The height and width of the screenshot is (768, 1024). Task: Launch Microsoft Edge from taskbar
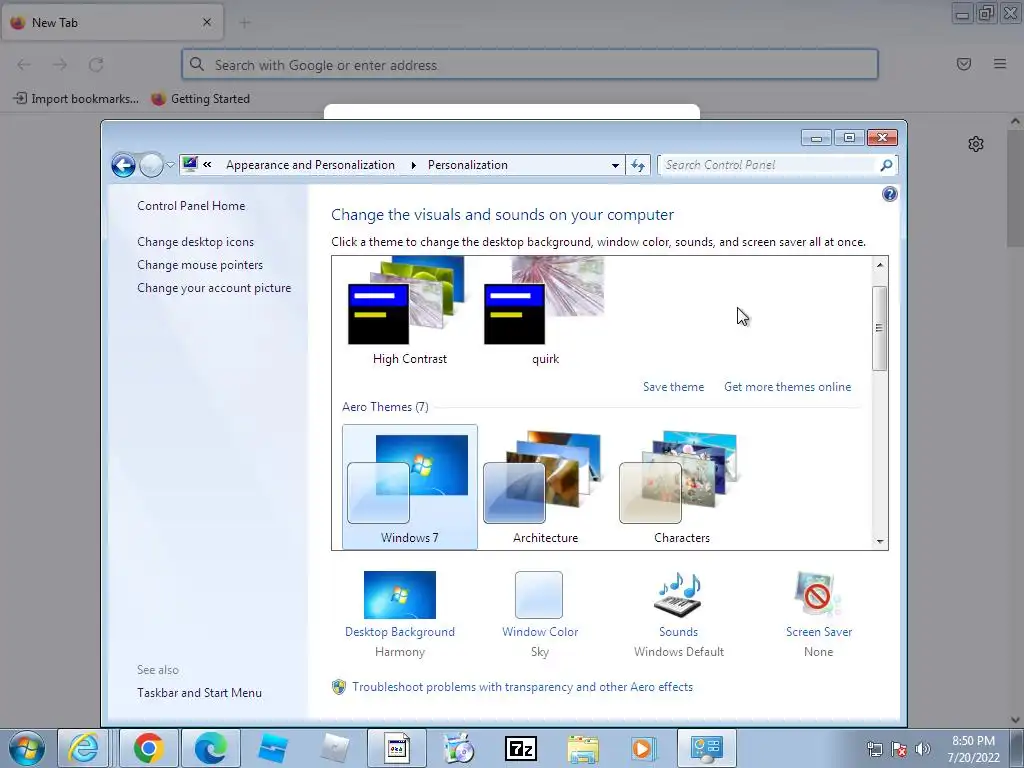point(210,748)
